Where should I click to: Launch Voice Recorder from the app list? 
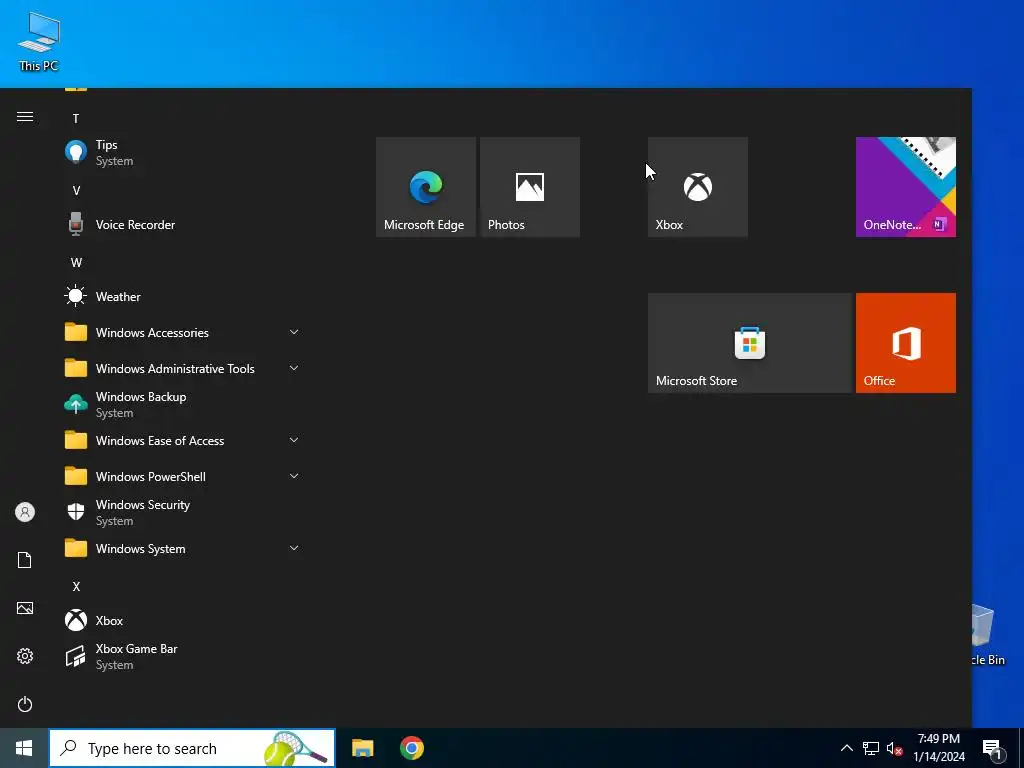183,225
